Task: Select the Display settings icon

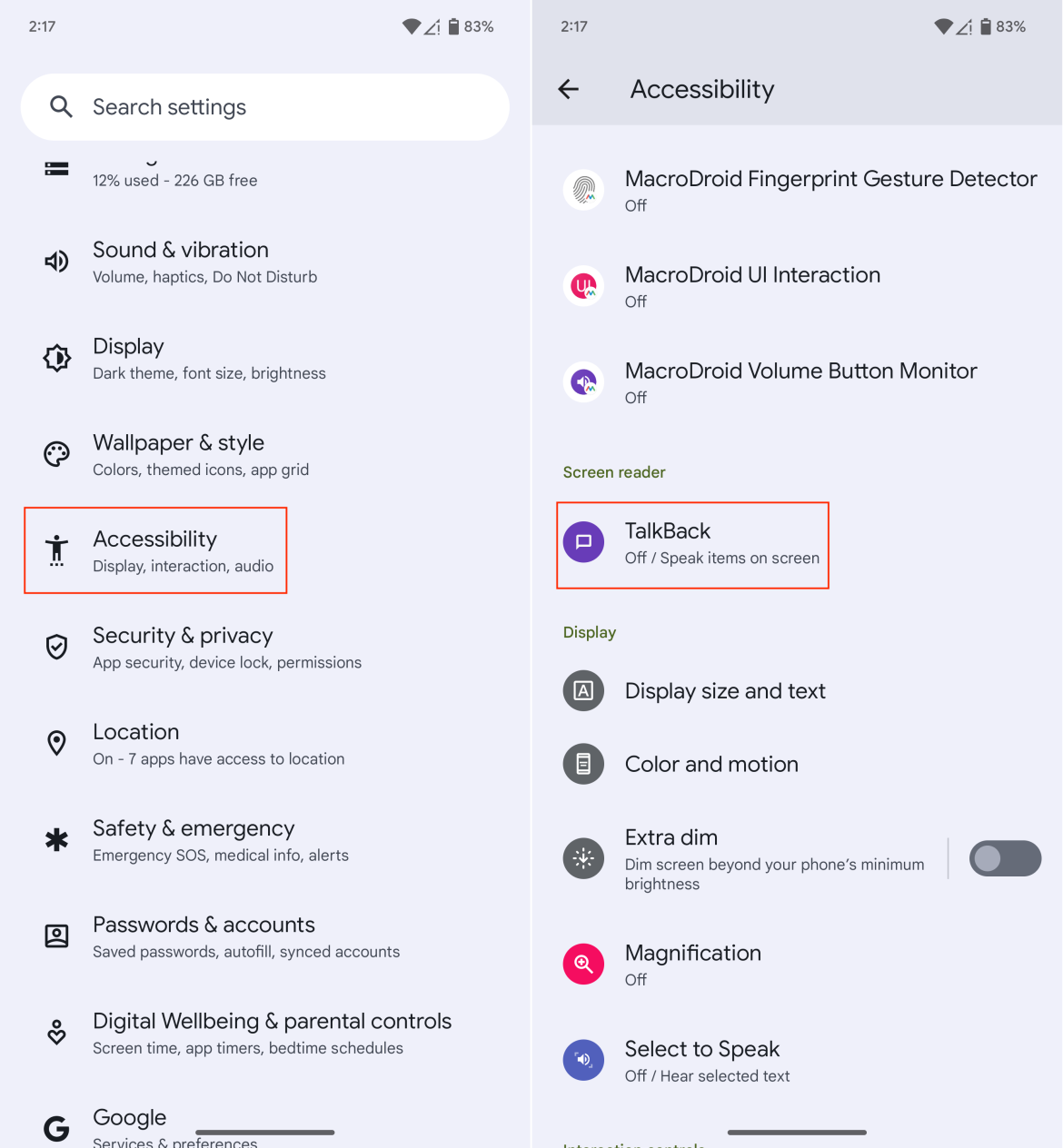Action: coord(56,358)
